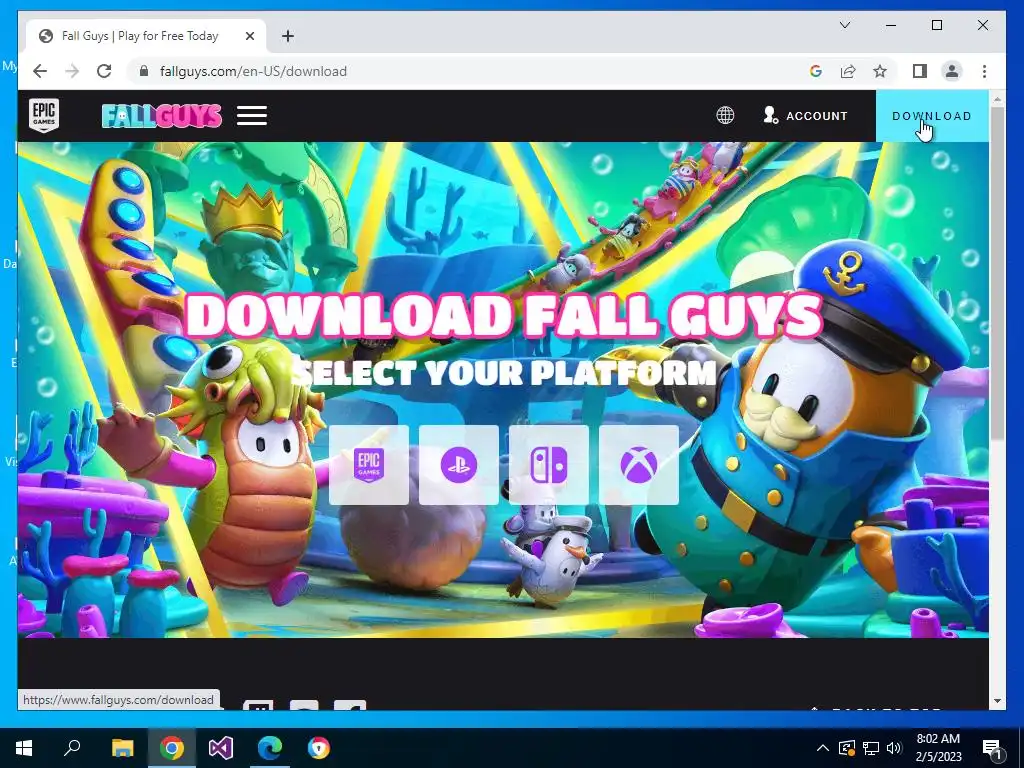Open the hamburger navigation menu
This screenshot has width=1024, height=768.
coord(252,116)
